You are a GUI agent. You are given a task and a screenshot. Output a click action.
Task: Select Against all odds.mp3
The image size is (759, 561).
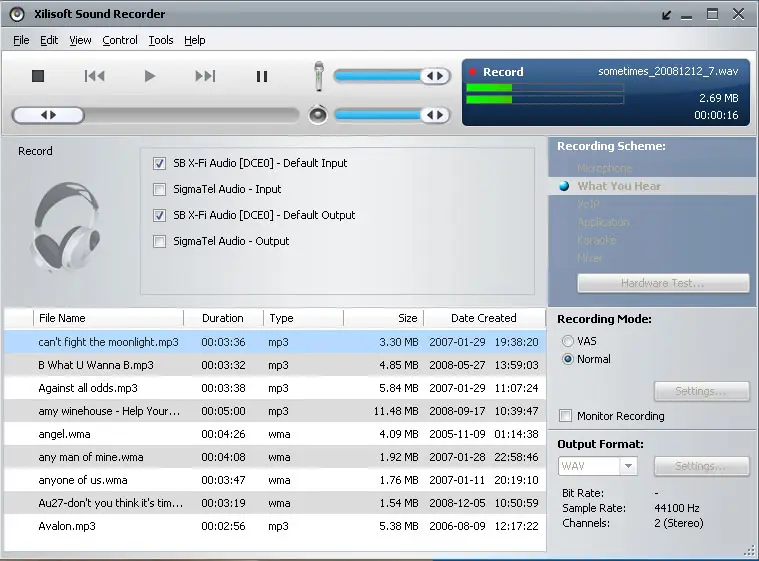coord(275,388)
